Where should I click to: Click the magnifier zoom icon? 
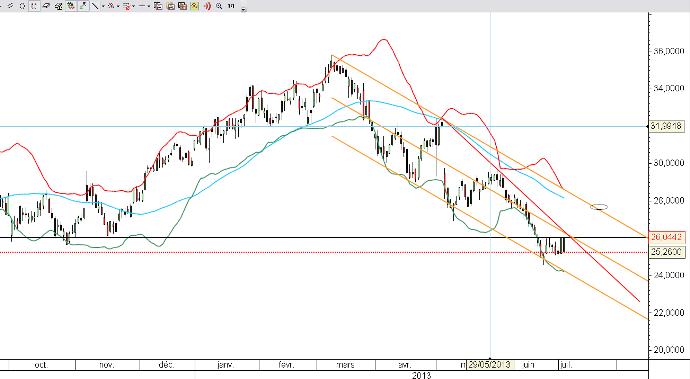pos(219,6)
